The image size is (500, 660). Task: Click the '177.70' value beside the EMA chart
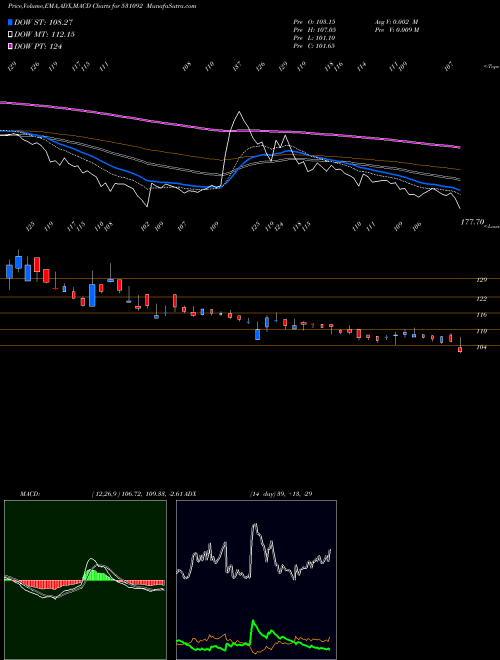(472, 222)
